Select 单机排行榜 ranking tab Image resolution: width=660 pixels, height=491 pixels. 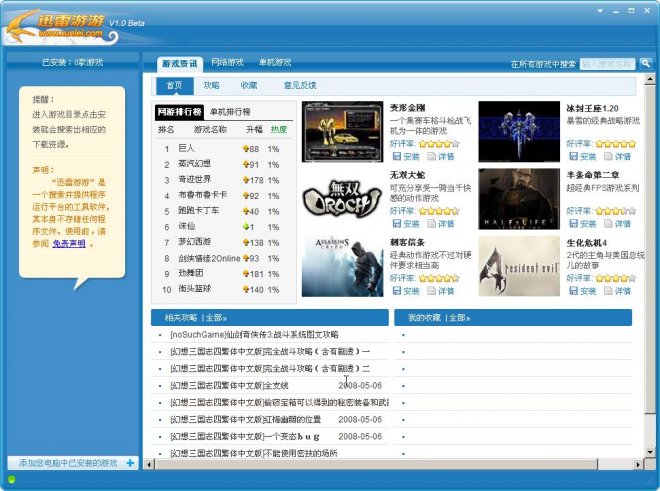point(230,112)
